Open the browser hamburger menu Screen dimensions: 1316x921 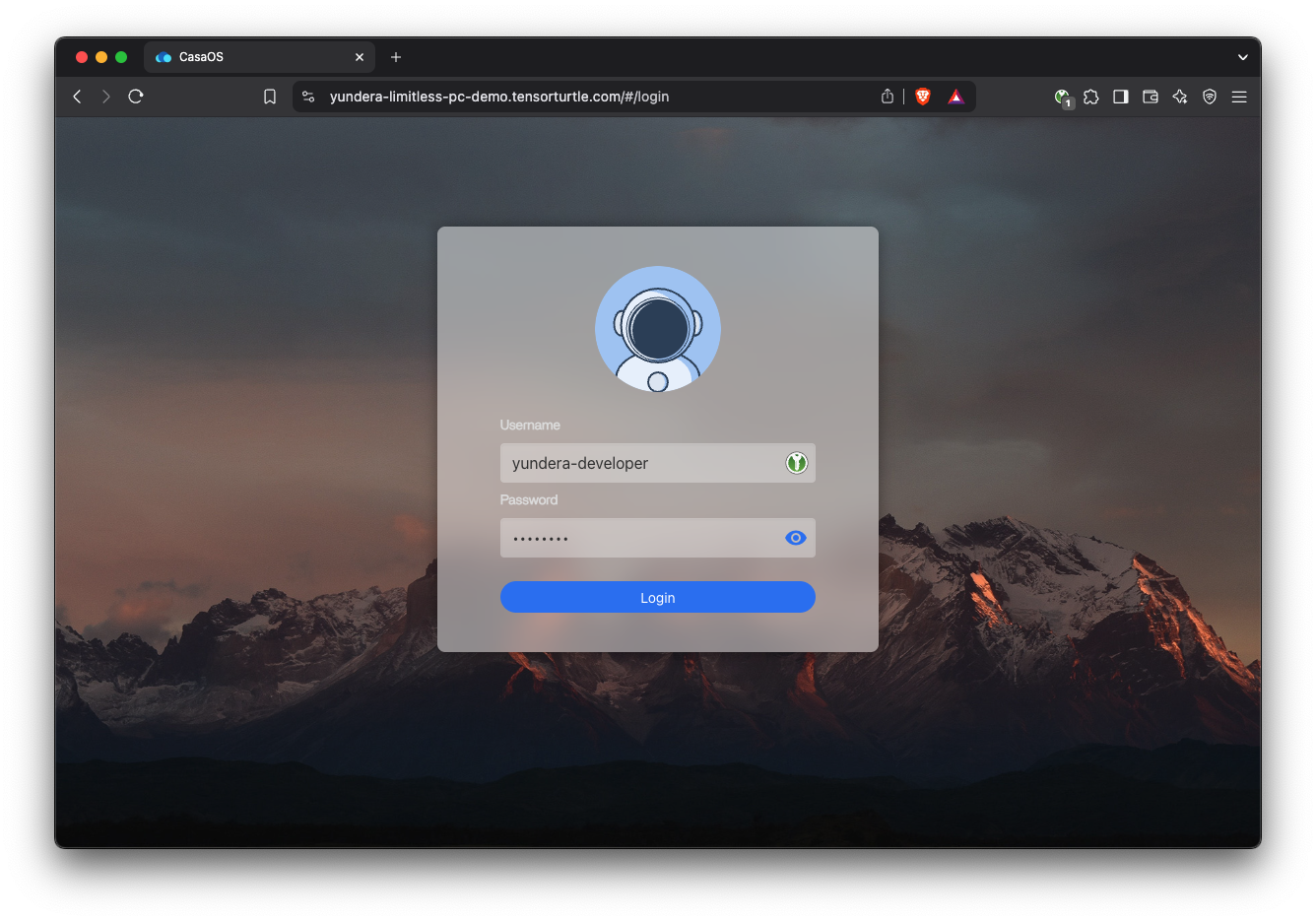[1239, 97]
